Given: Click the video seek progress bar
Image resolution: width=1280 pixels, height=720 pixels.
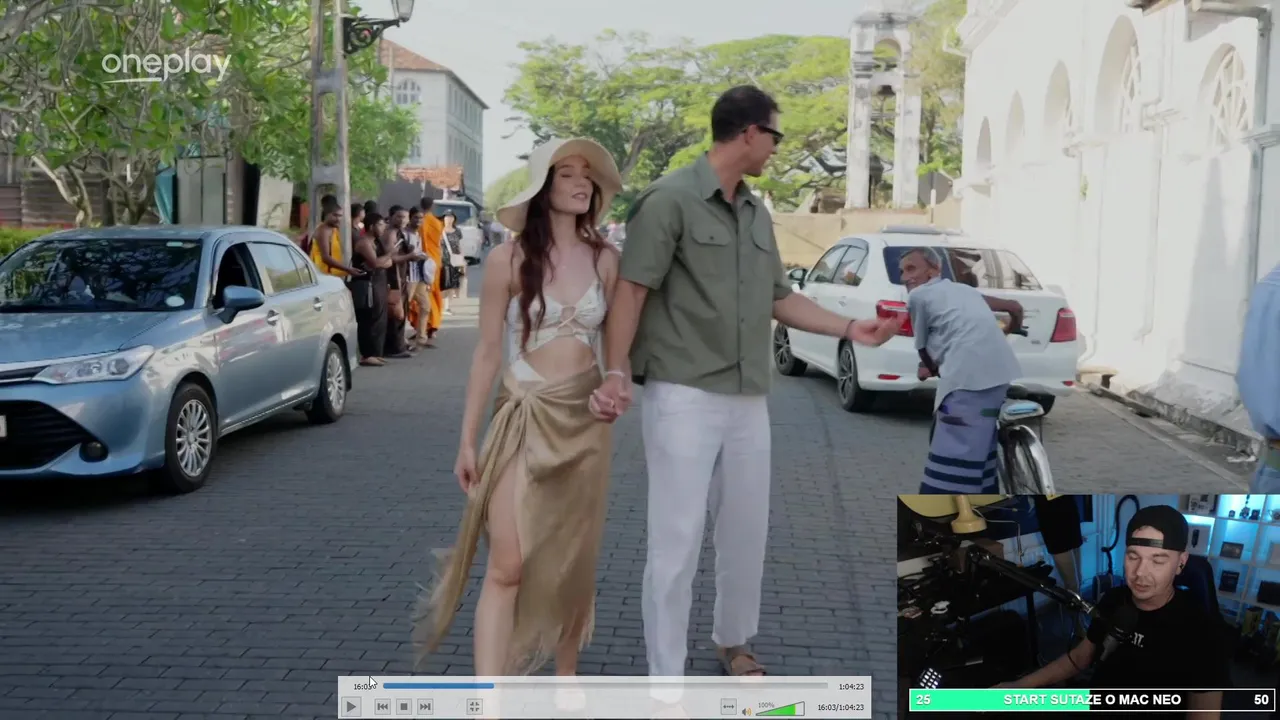Looking at the screenshot, I should pos(605,686).
